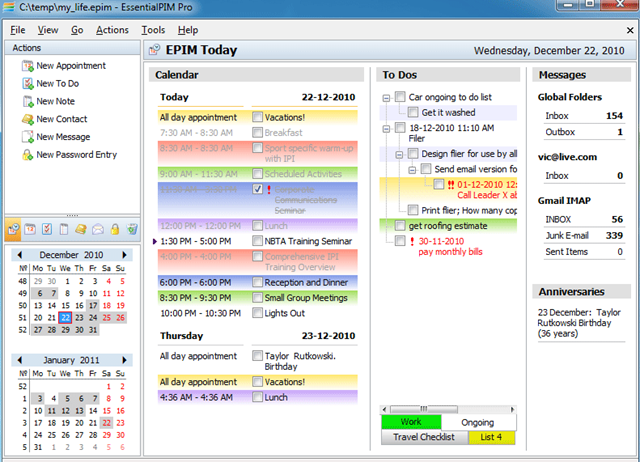Click right arrow beside January 2011
Viewport: 640px width, 462px height.
click(124, 360)
